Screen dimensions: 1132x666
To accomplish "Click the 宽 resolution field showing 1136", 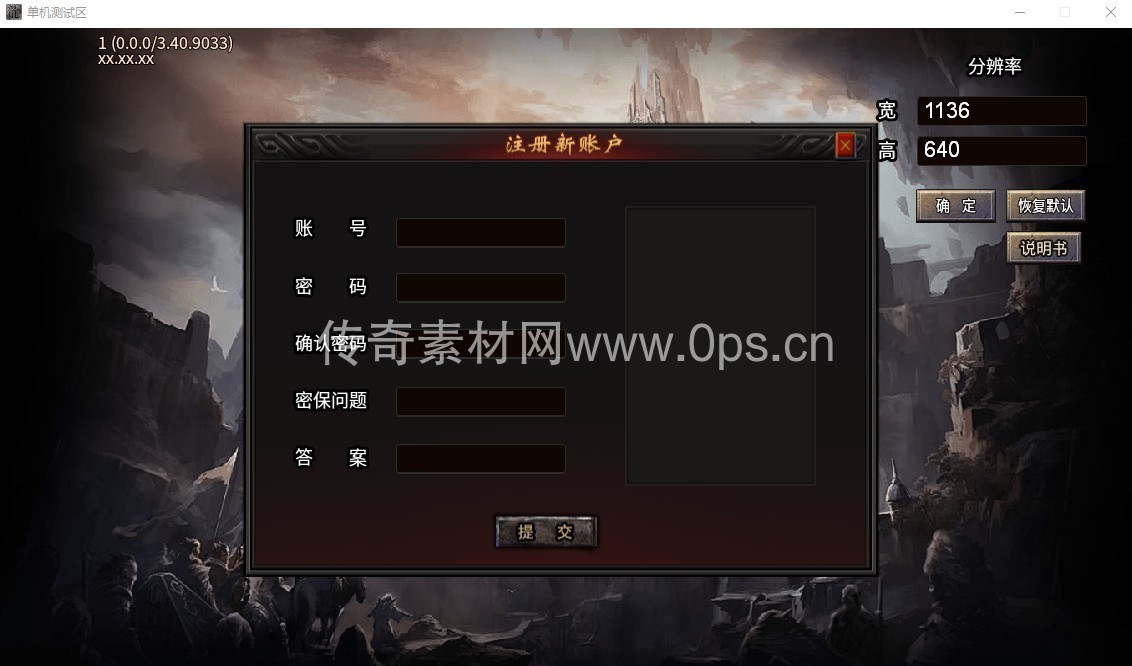I will [x=1001, y=111].
